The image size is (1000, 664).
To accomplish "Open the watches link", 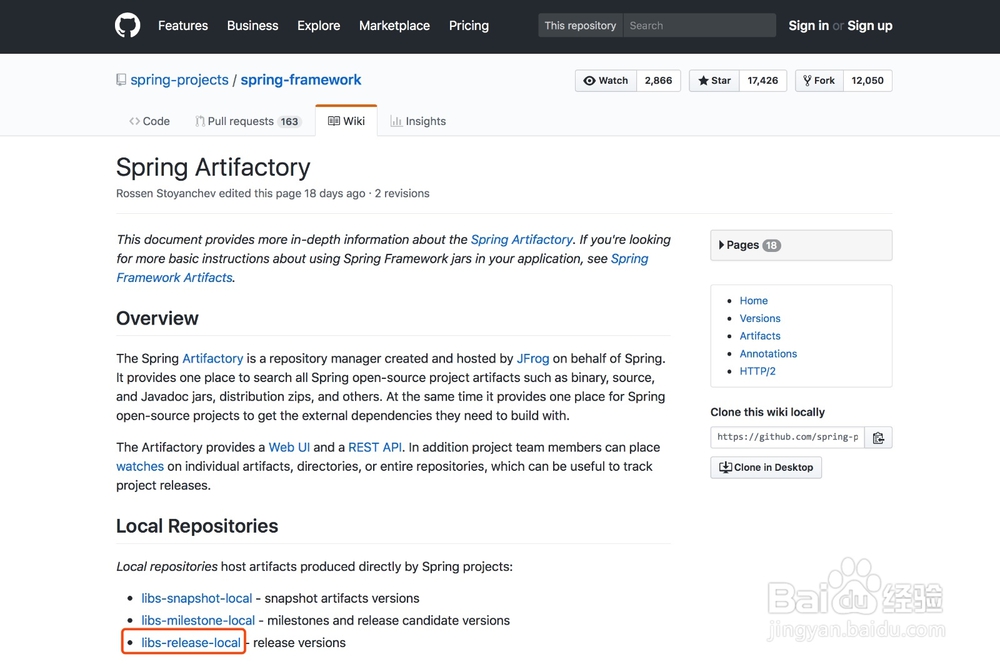I will [x=140, y=466].
